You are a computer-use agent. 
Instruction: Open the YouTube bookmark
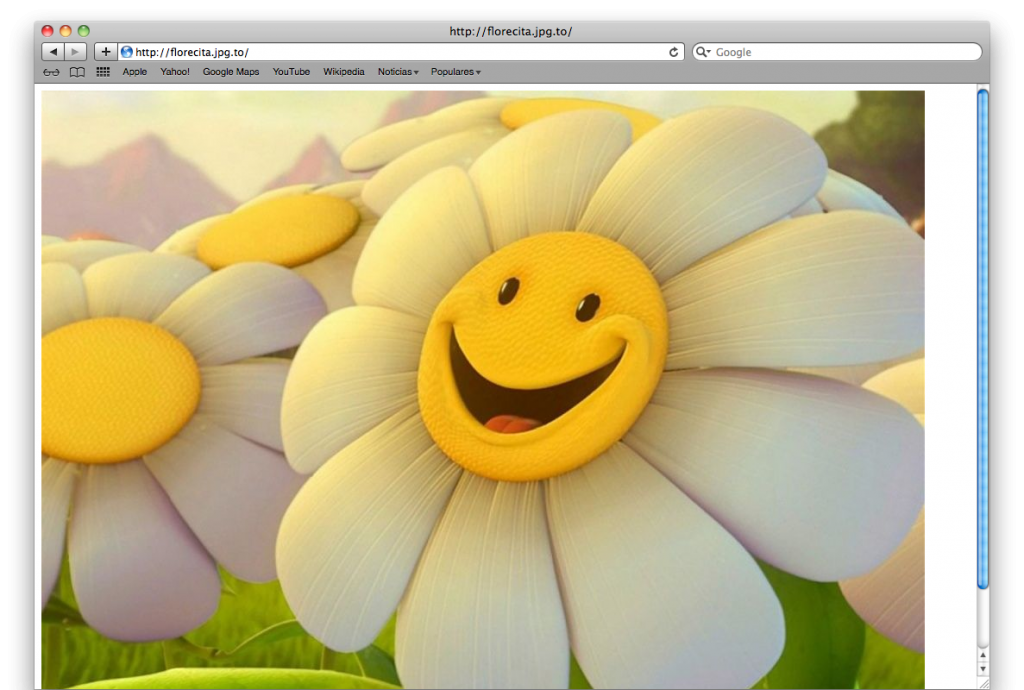291,72
